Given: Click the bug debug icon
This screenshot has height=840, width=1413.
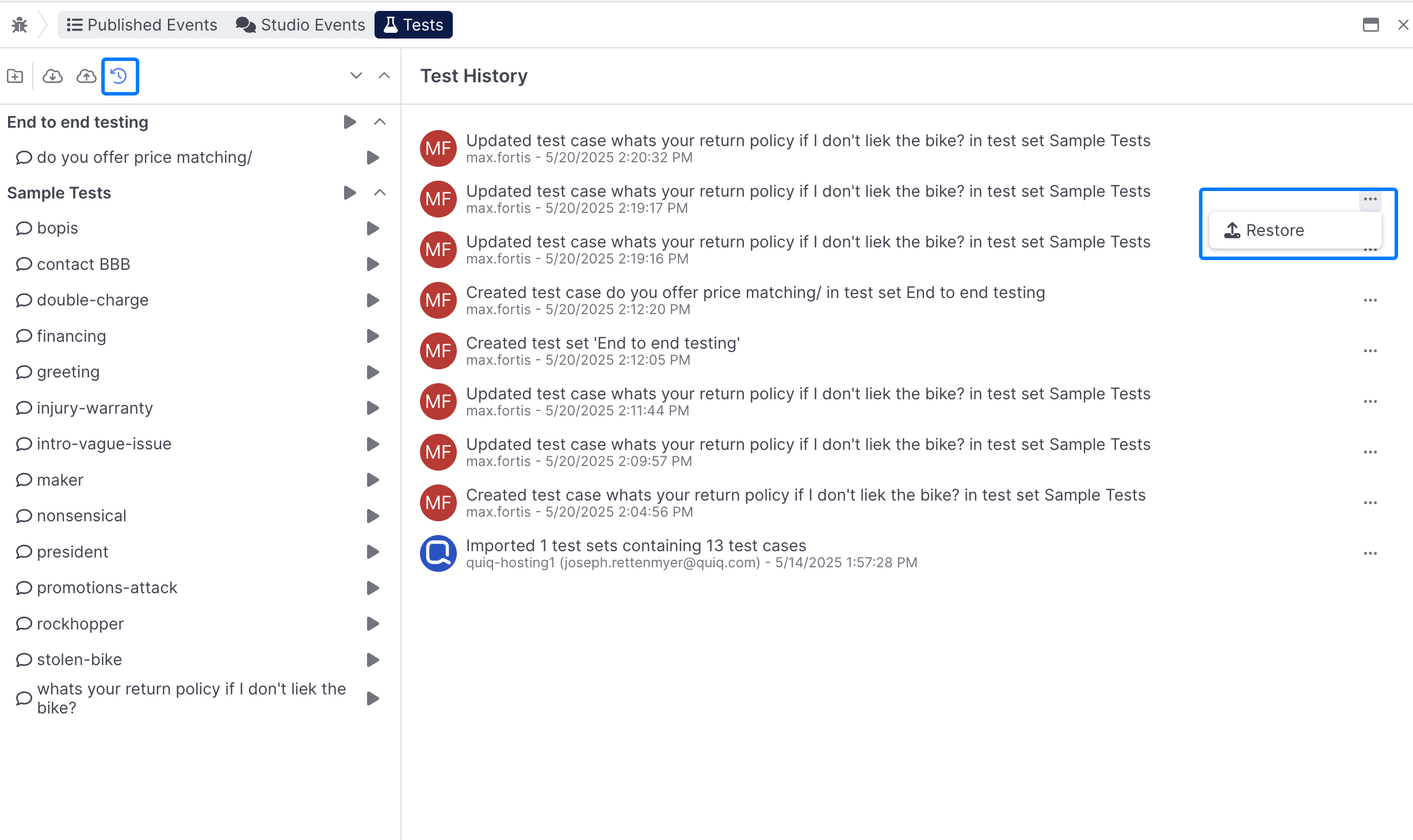Looking at the screenshot, I should (20, 25).
